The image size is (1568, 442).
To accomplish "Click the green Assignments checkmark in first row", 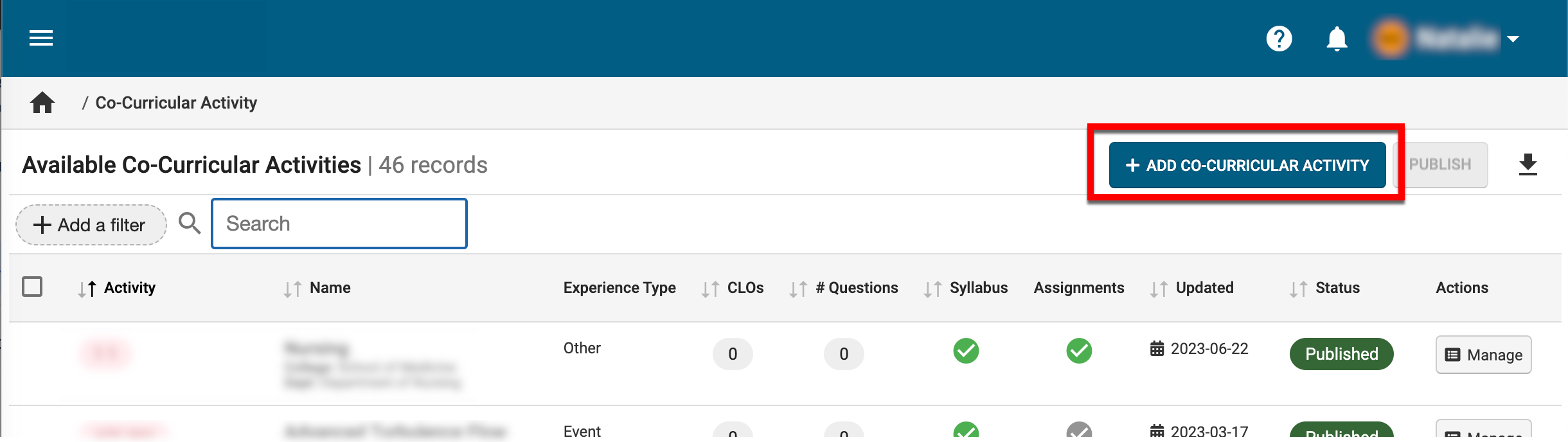I will [1079, 351].
